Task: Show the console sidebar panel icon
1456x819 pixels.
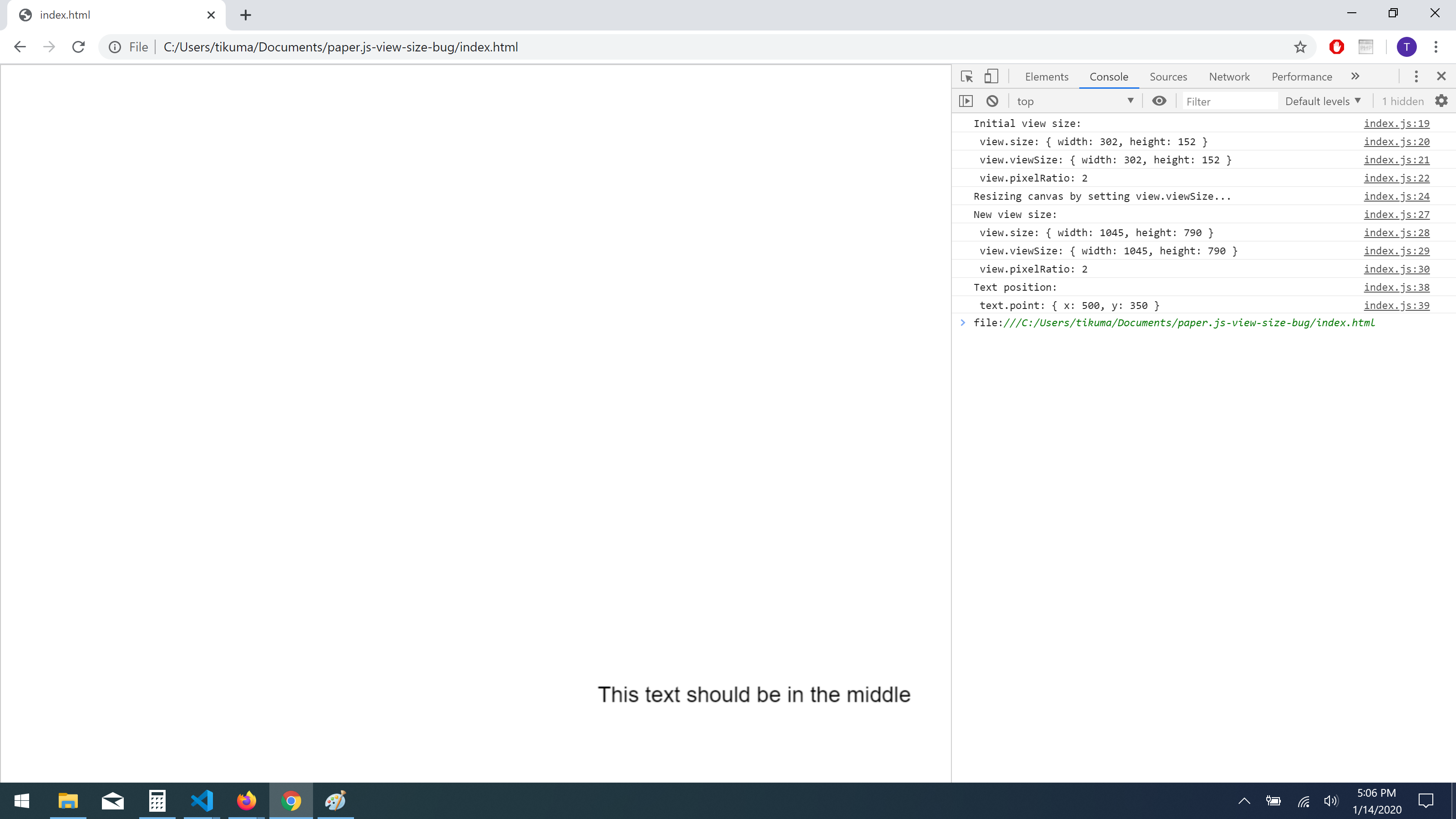Action: 966,101
